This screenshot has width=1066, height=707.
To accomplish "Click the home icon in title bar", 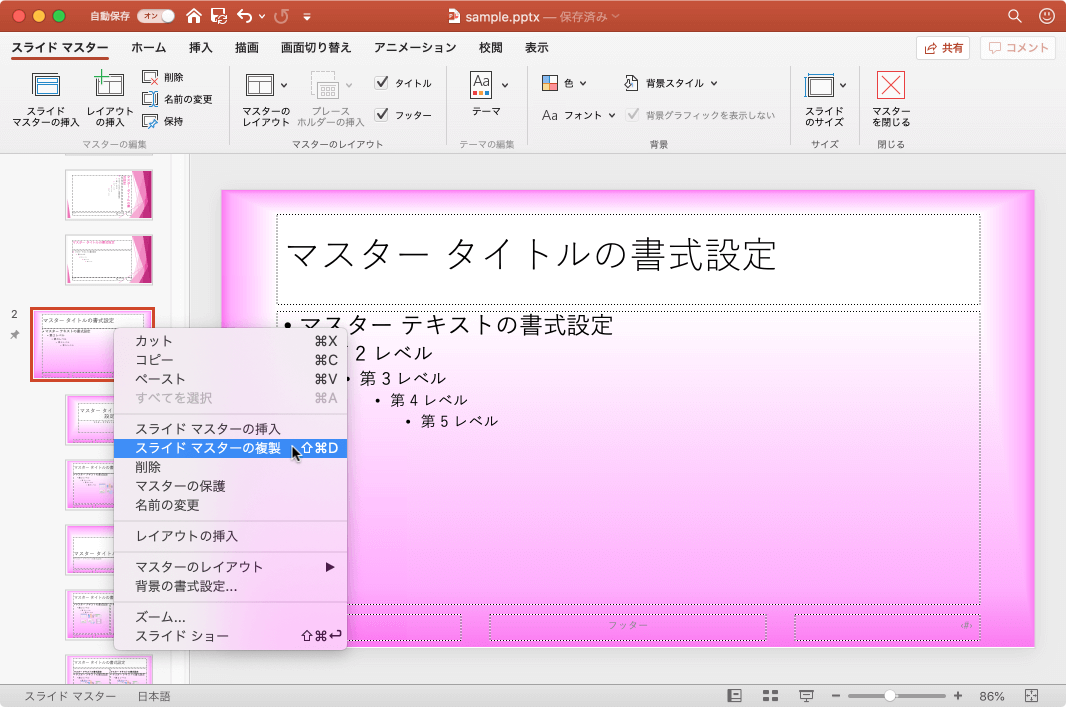I will point(193,16).
